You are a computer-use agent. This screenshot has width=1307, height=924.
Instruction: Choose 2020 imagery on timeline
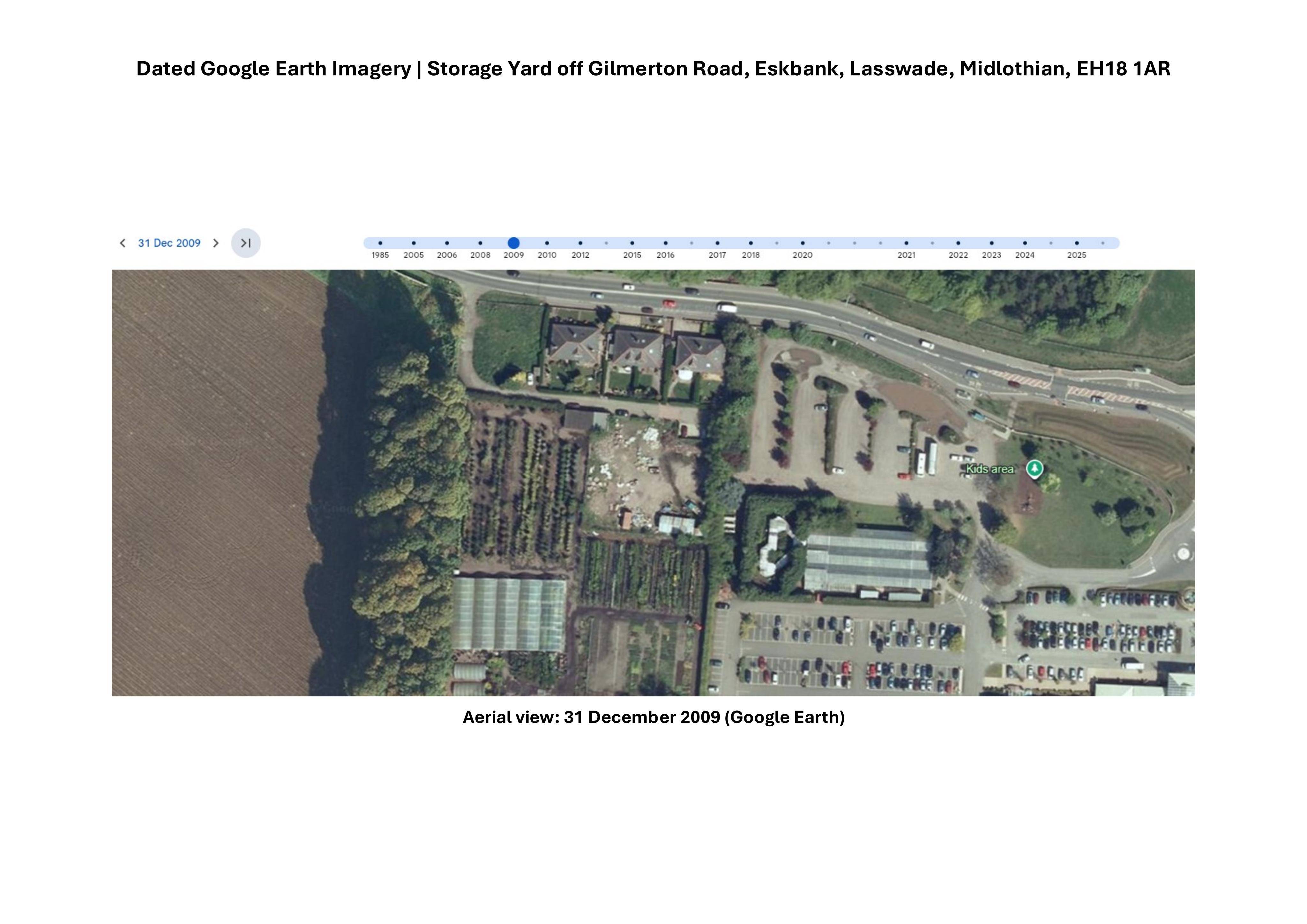803,243
